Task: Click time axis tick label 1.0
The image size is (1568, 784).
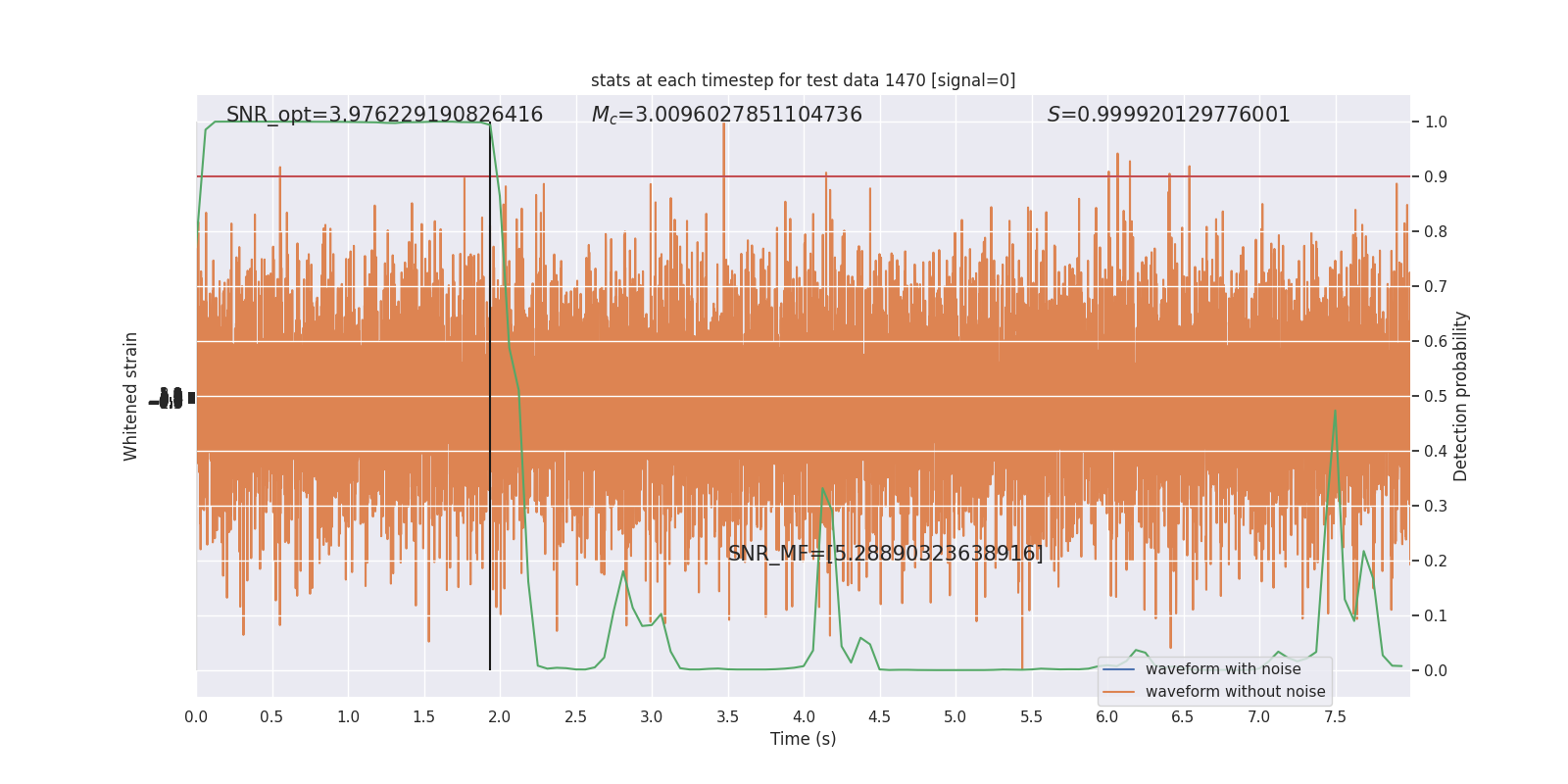Action: pyautogui.click(x=348, y=717)
